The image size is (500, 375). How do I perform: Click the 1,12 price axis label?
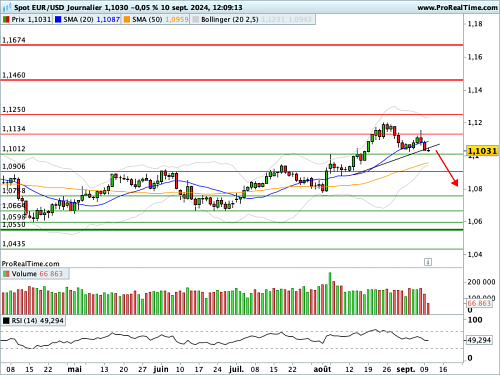(x=475, y=123)
